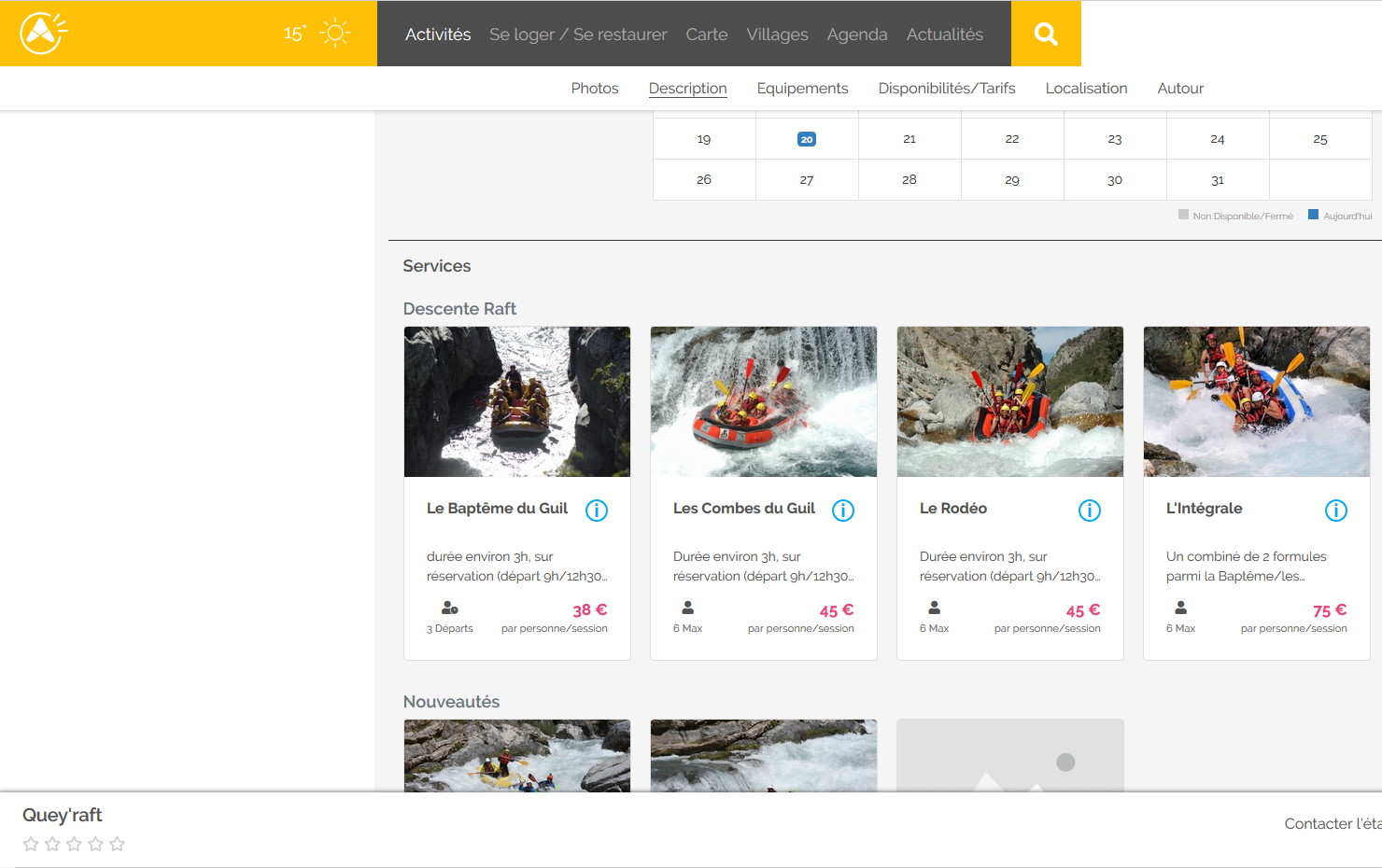This screenshot has width=1382, height=868.
Task: Select calendar day 27
Action: pyautogui.click(x=807, y=179)
